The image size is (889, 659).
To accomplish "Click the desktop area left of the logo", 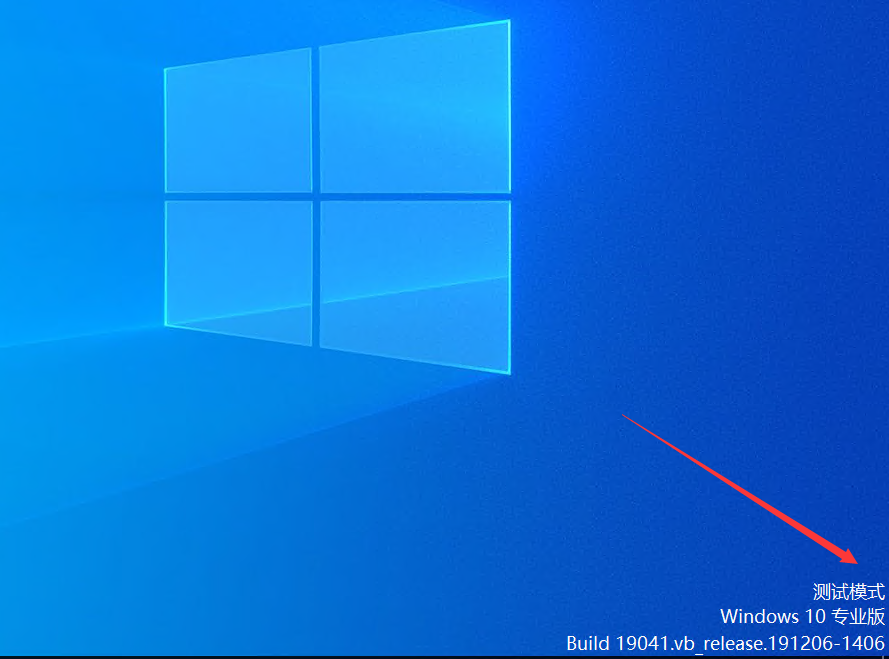I will (x=80, y=200).
